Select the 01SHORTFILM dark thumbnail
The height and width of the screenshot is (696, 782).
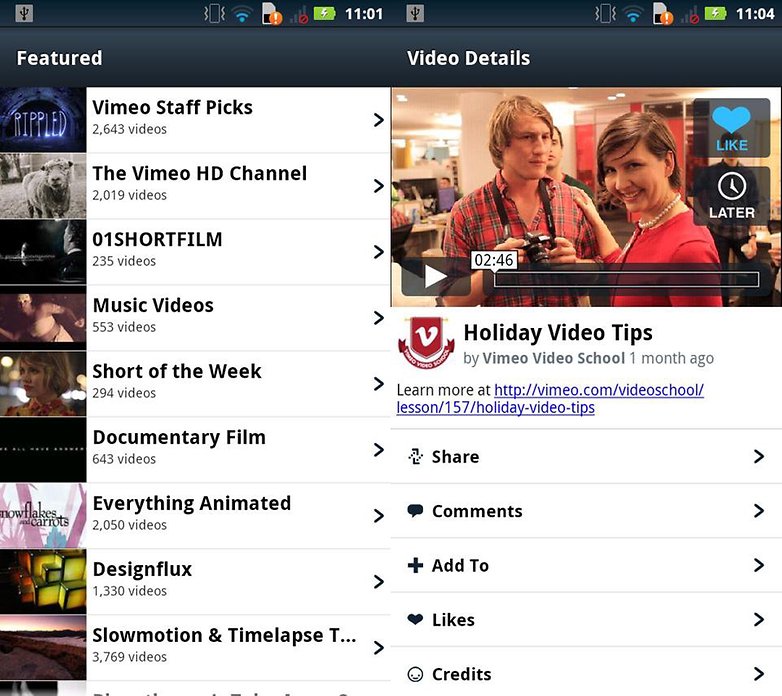[x=43, y=252]
